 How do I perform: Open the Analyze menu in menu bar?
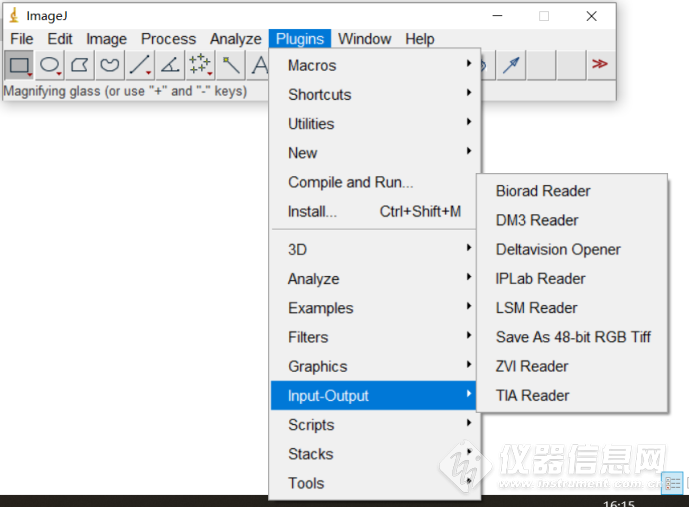(x=235, y=39)
